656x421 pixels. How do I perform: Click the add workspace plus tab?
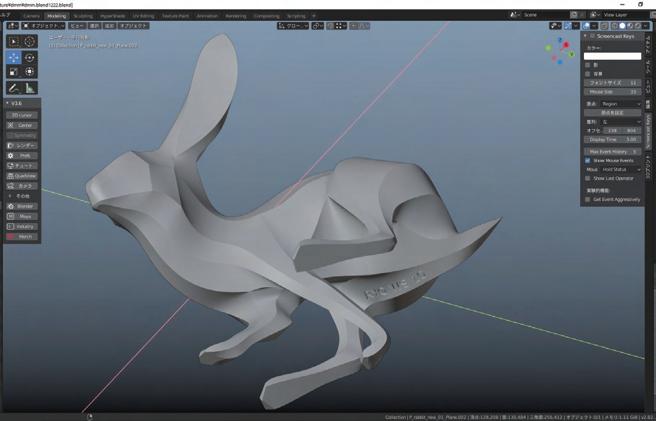[x=314, y=16]
